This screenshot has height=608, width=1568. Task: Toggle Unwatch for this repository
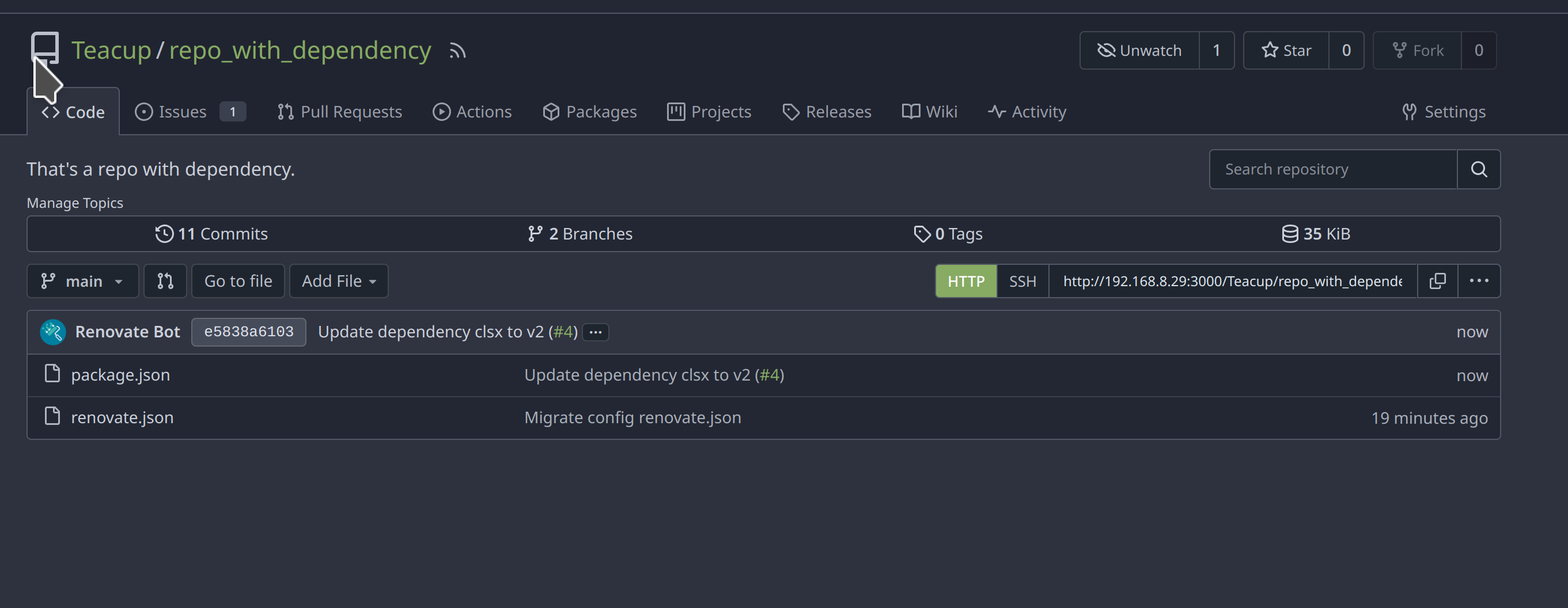pyautogui.click(x=1139, y=51)
